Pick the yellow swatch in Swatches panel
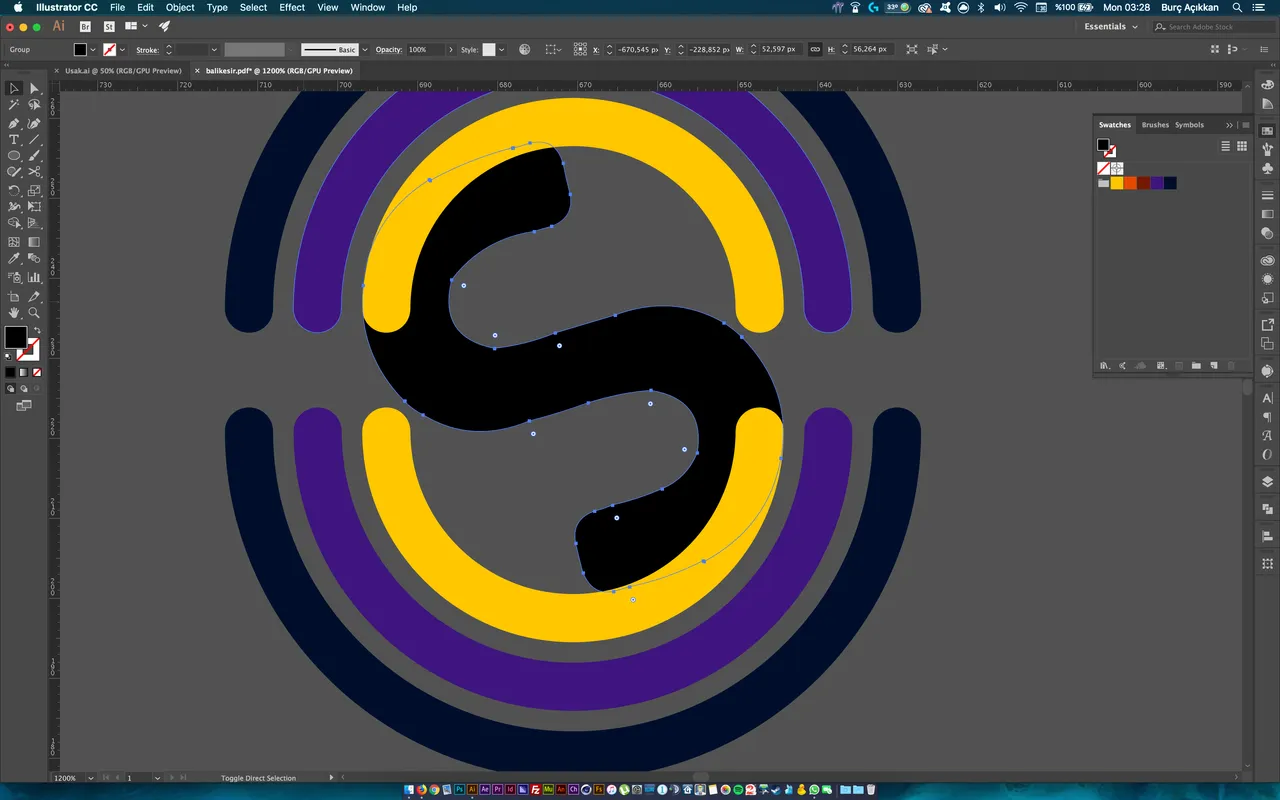Screen dimensions: 1280x800 click(1117, 183)
